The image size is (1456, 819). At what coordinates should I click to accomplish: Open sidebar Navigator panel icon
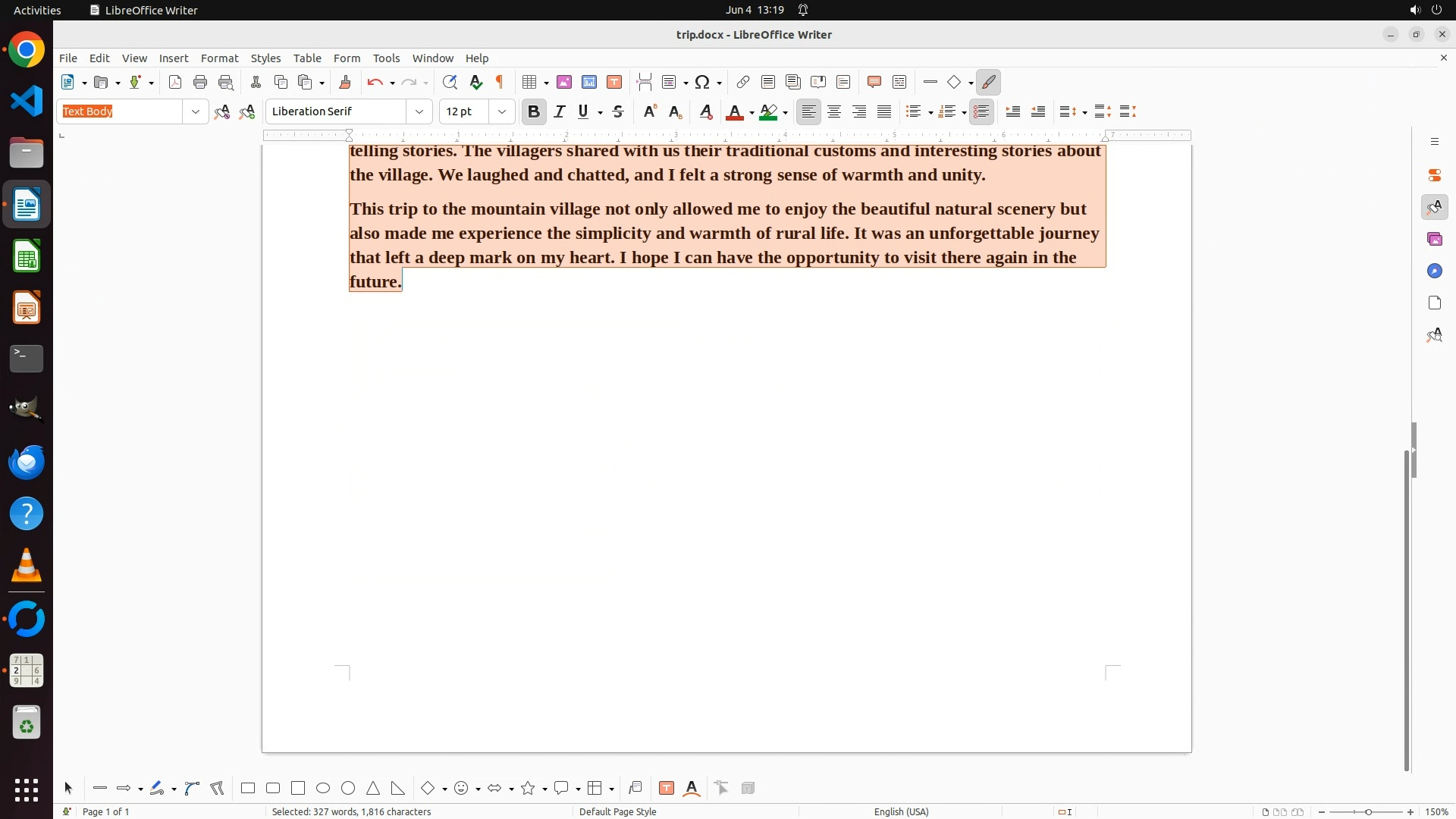pyautogui.click(x=1434, y=271)
